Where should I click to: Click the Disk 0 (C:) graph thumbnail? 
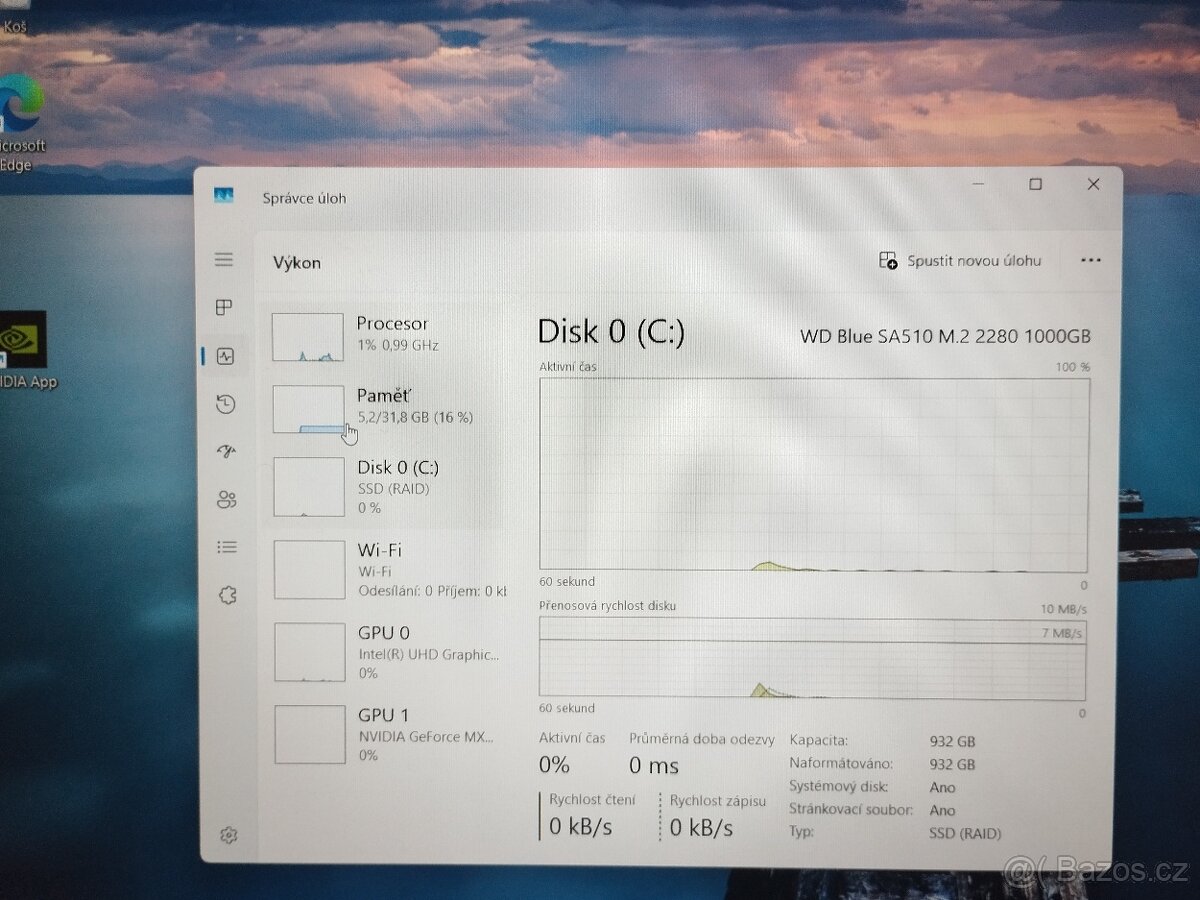click(308, 487)
